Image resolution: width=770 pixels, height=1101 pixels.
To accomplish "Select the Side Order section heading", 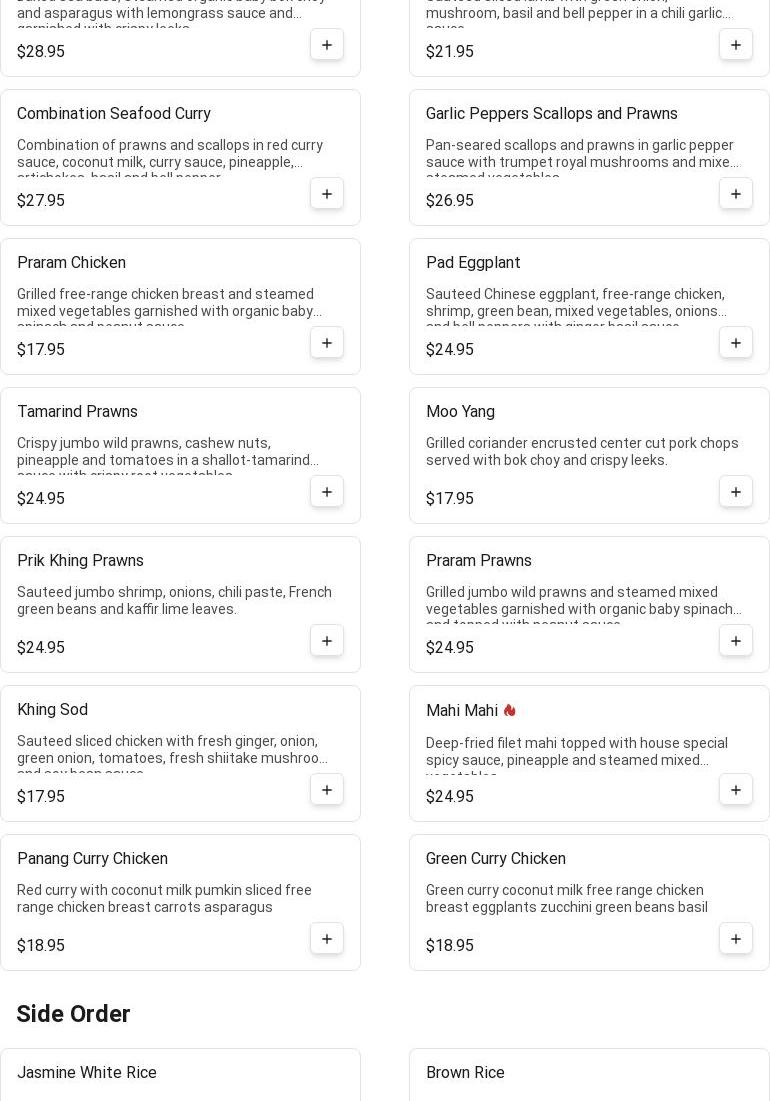I will pos(73,1014).
